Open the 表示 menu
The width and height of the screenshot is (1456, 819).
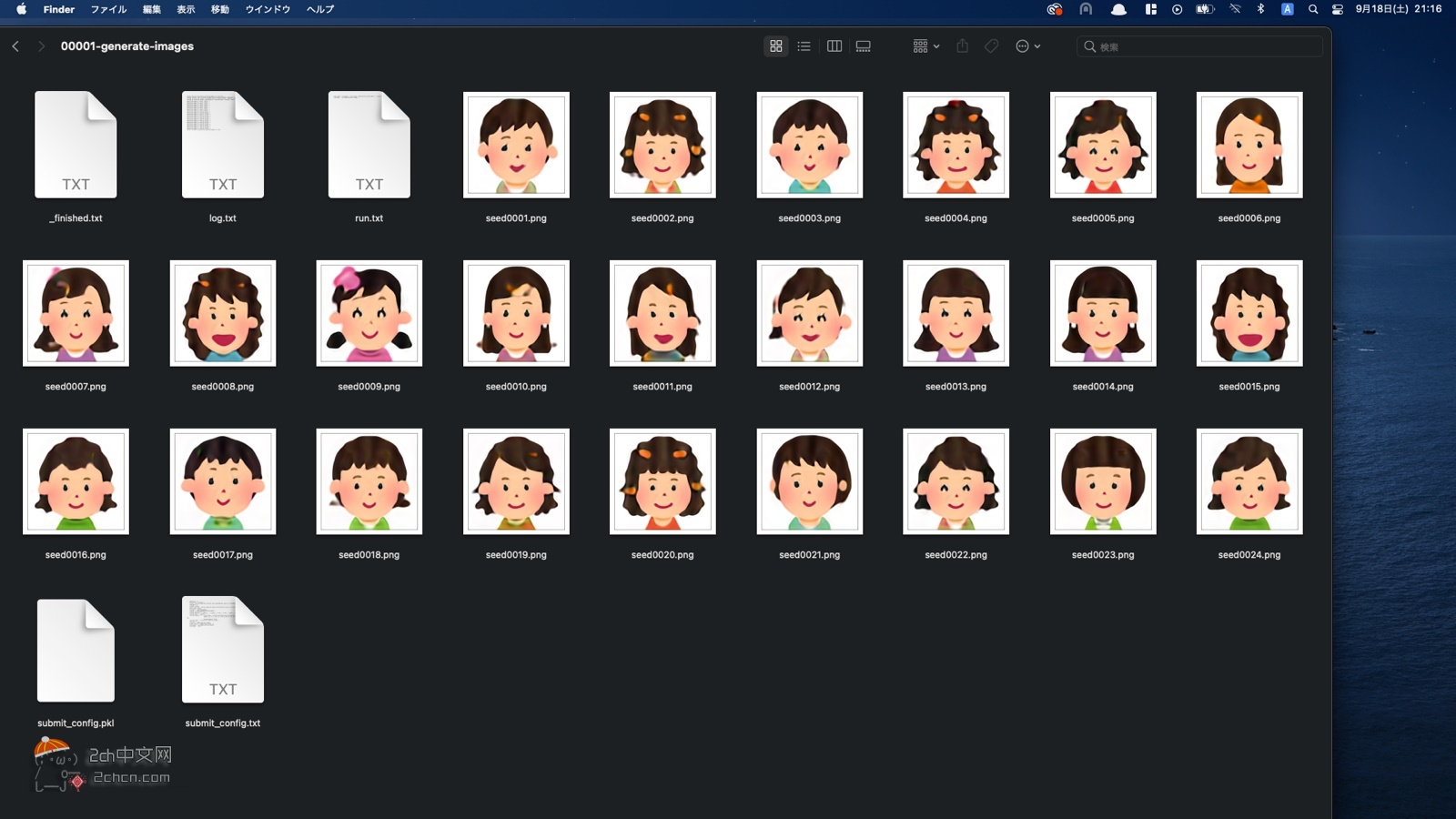point(186,9)
